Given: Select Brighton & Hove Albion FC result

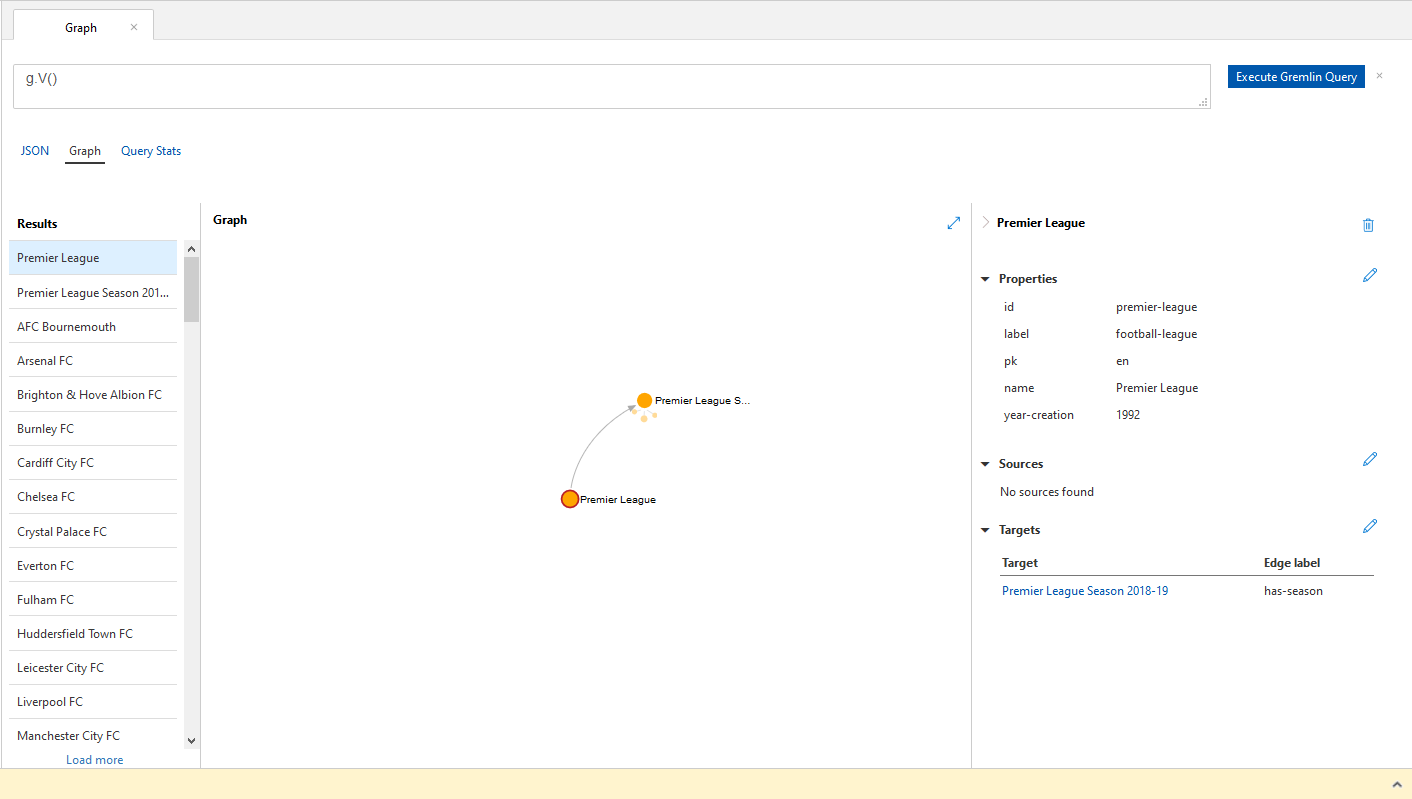Looking at the screenshot, I should tap(93, 395).
